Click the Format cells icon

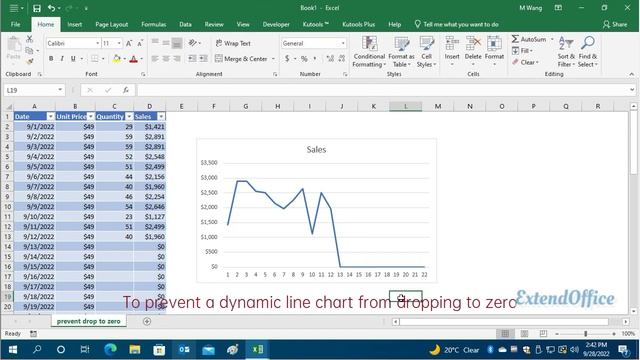494,43
